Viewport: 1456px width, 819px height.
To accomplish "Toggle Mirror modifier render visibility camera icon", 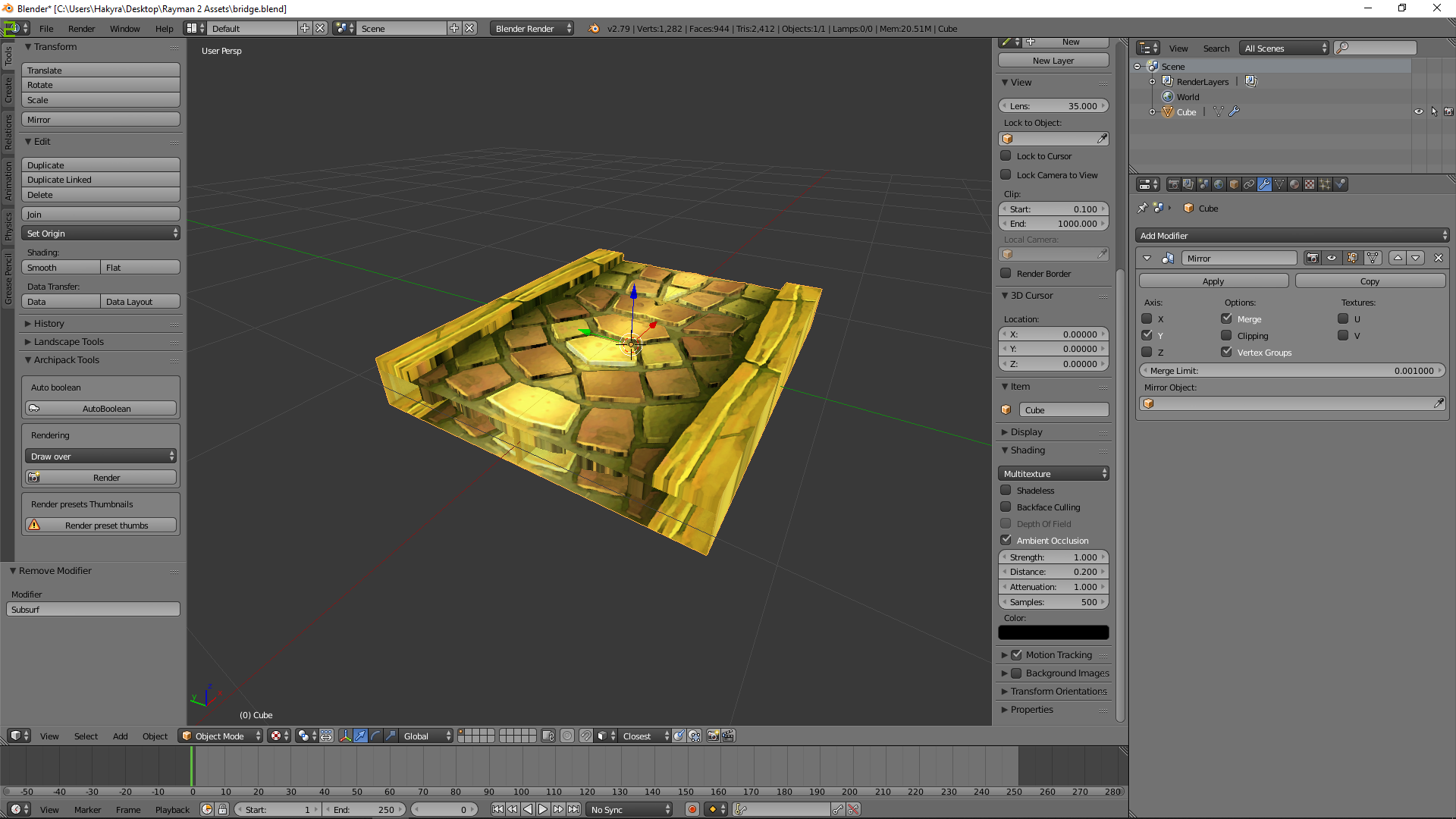I will click(x=1312, y=258).
